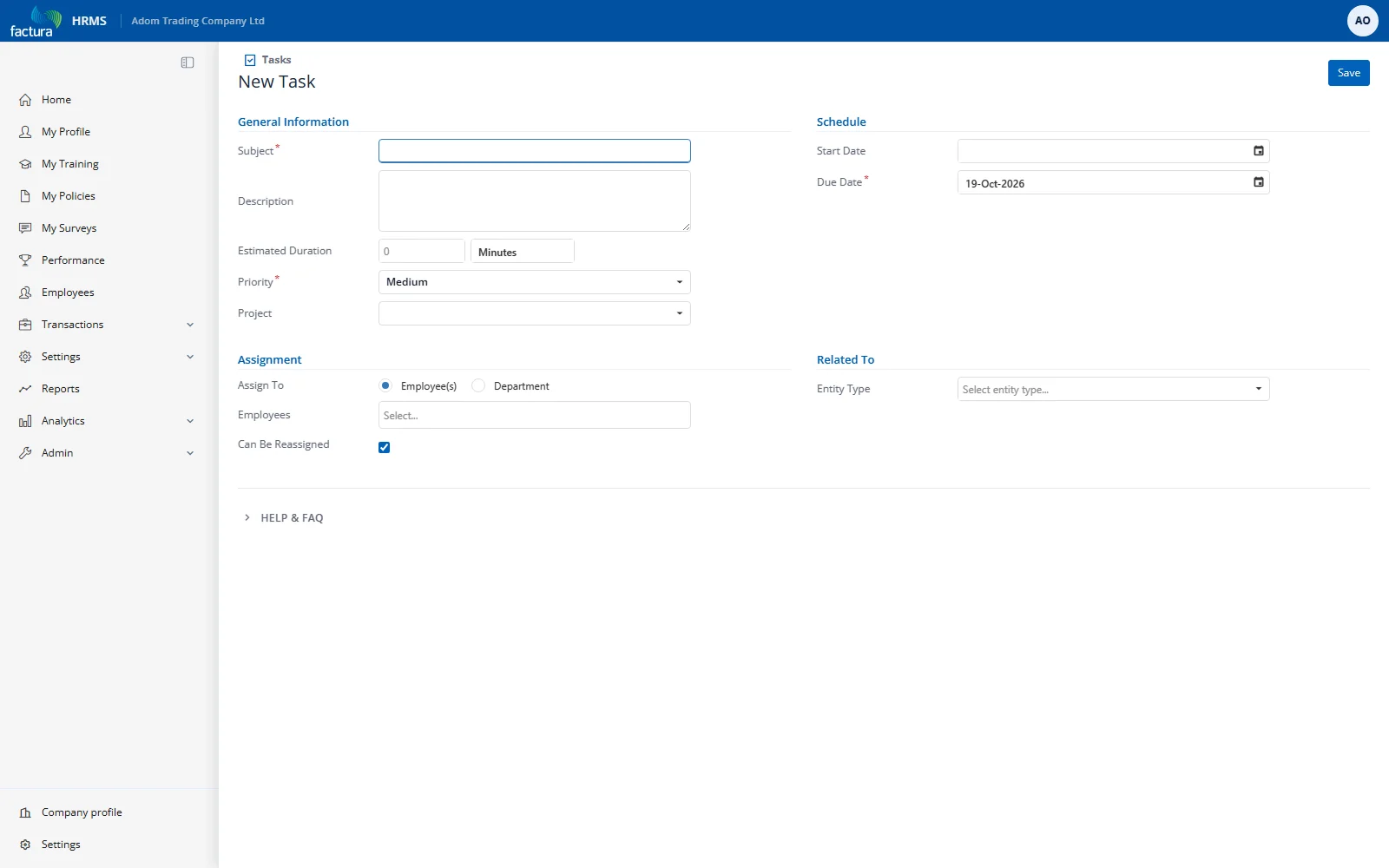Open My Surveys in the sidebar

point(69,228)
